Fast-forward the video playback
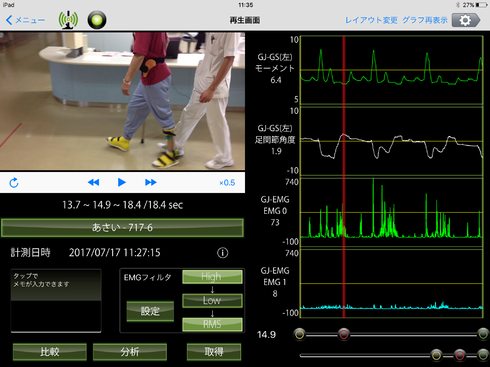 coord(151,182)
